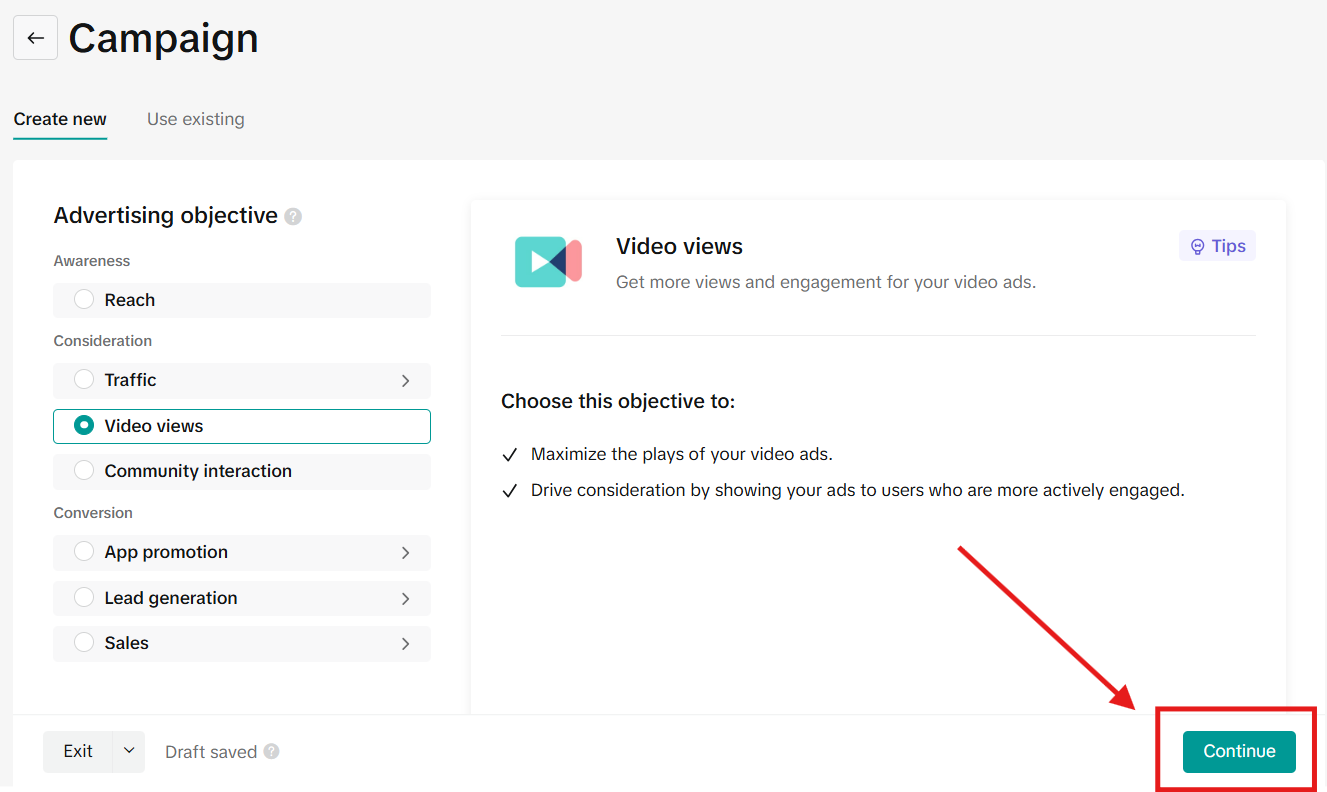Click the Exit button
The width and height of the screenshot is (1327, 792).
click(x=78, y=751)
